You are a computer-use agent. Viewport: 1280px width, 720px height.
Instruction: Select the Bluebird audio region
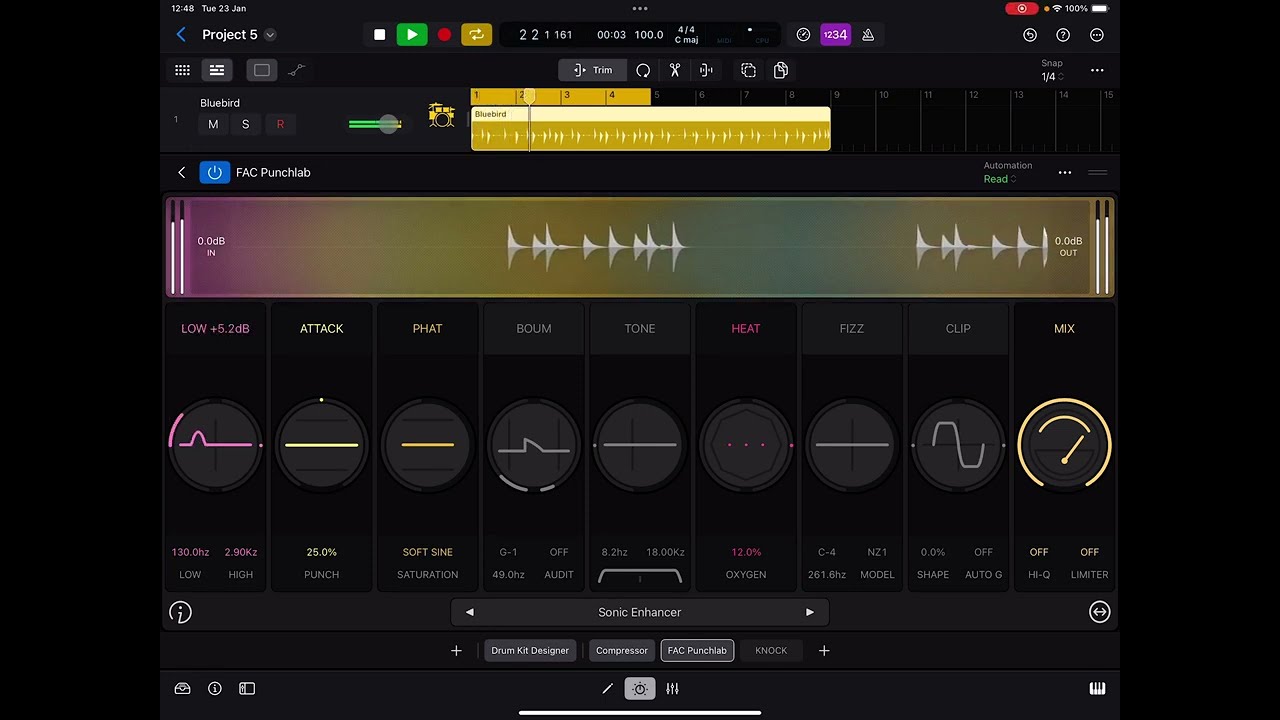tap(651, 129)
